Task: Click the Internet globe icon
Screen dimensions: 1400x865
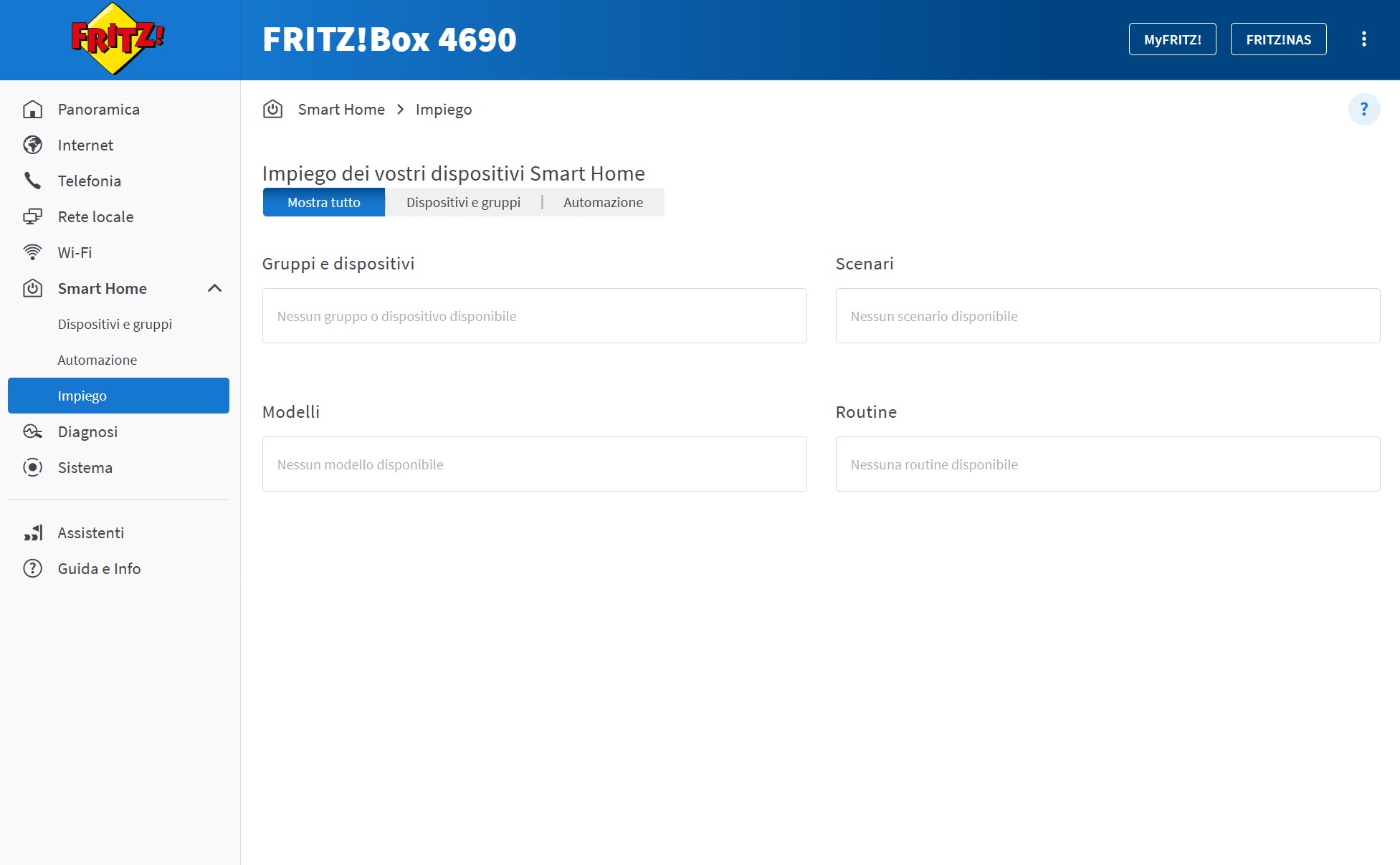Action: point(32,145)
